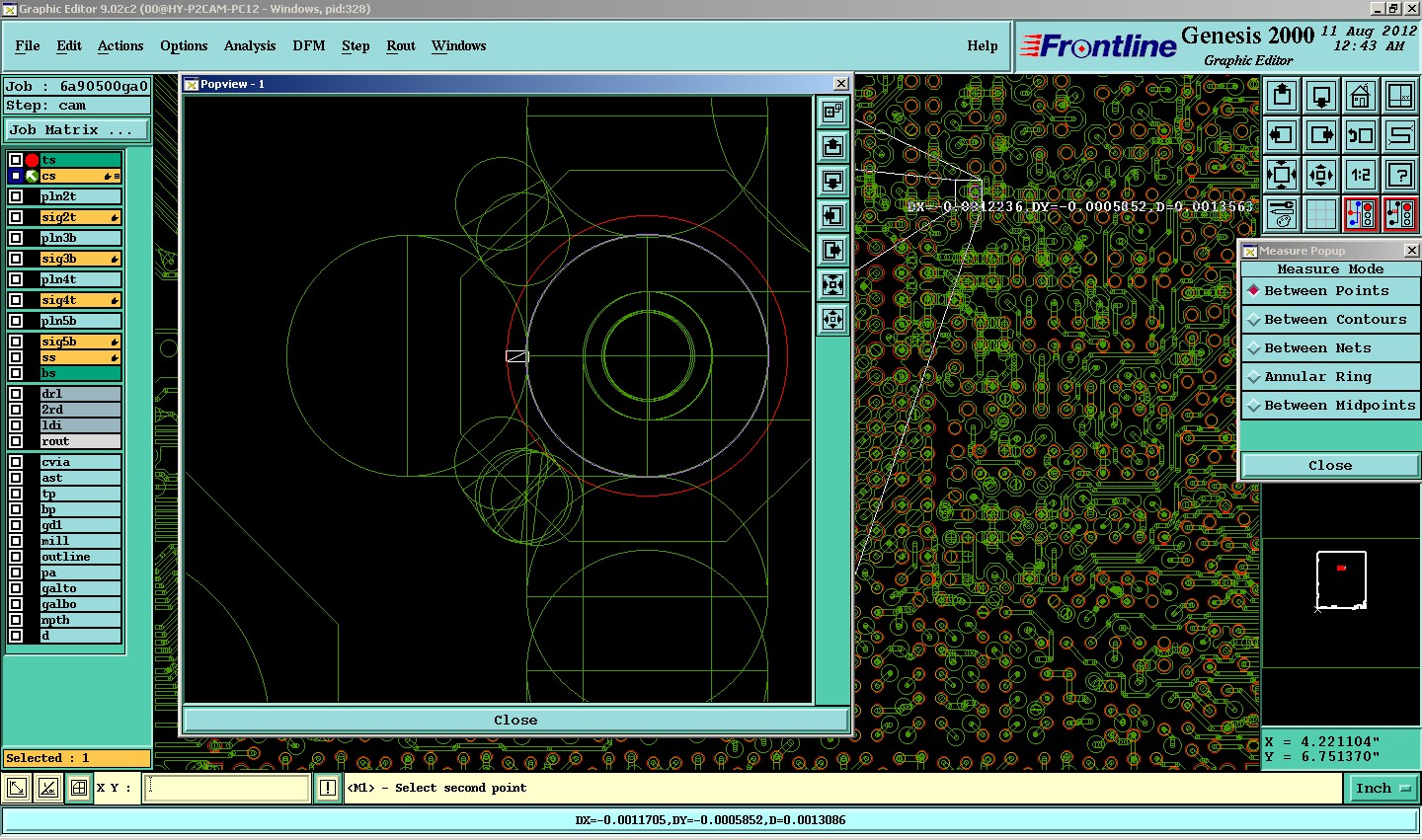1422x840 pixels.
Task: Click the pan left icon in the Popview toolbar
Action: pyautogui.click(x=833, y=216)
